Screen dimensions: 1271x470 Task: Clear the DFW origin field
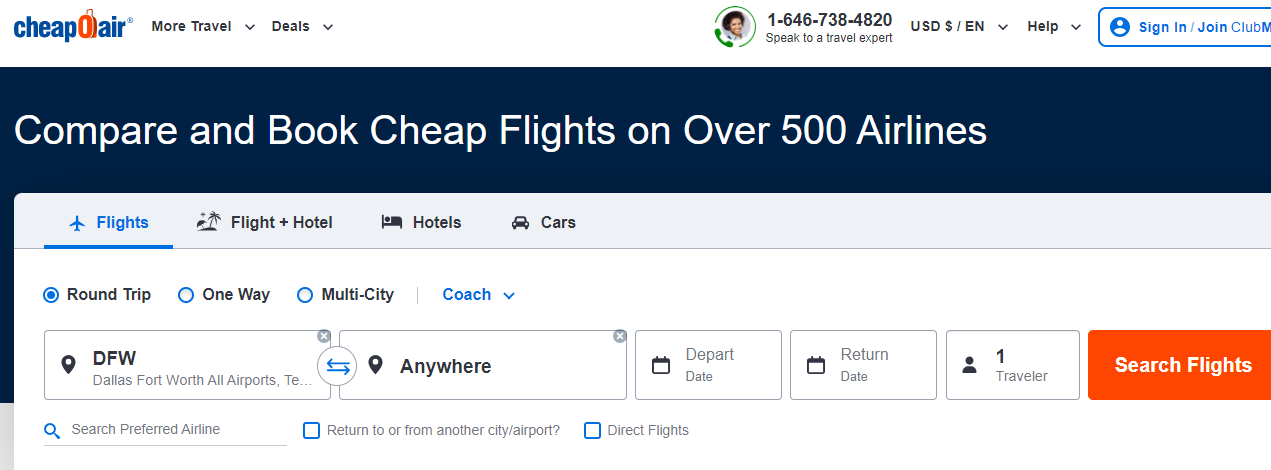click(324, 336)
